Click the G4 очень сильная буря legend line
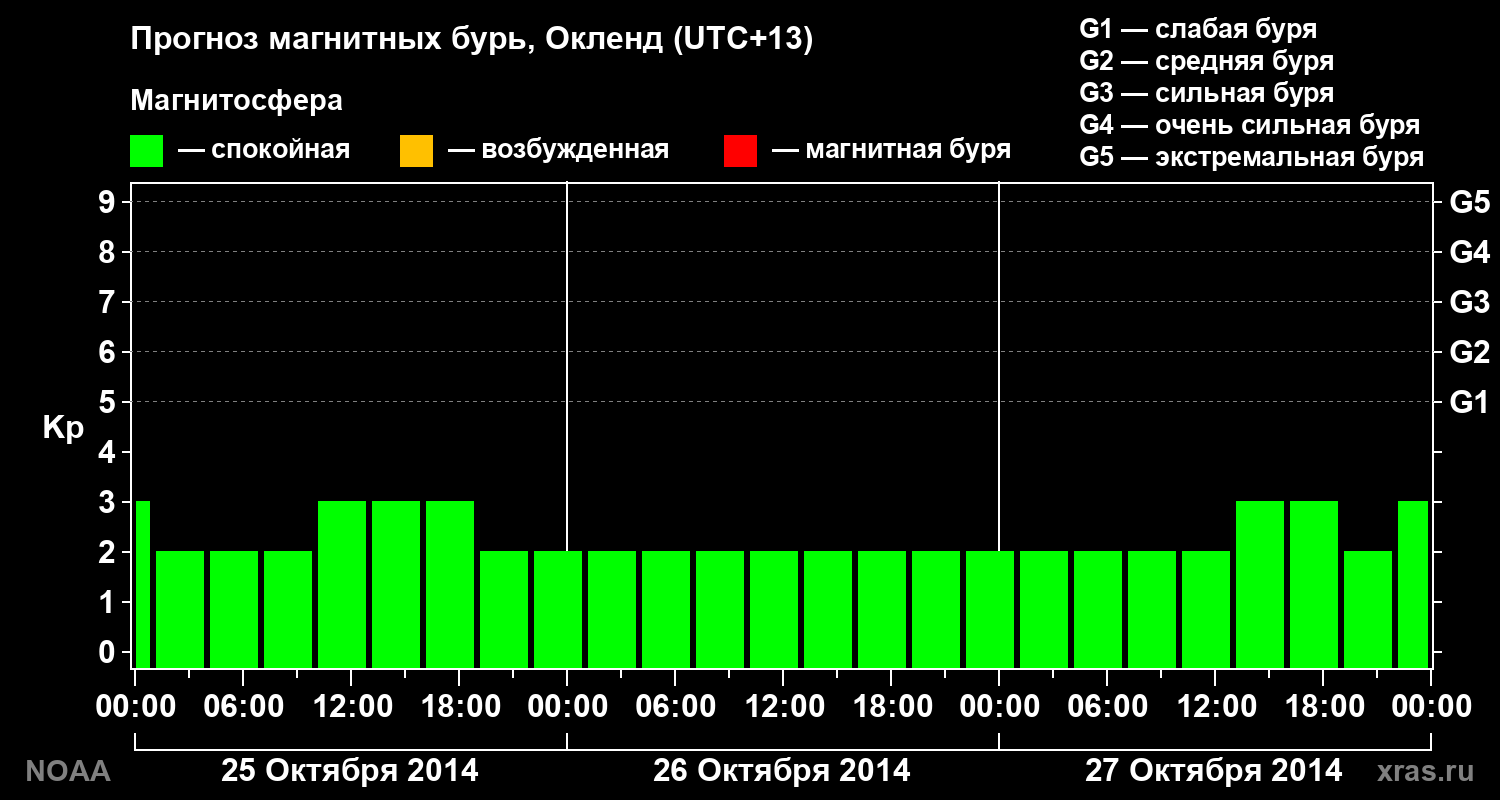Image resolution: width=1500 pixels, height=800 pixels. pos(1250,125)
